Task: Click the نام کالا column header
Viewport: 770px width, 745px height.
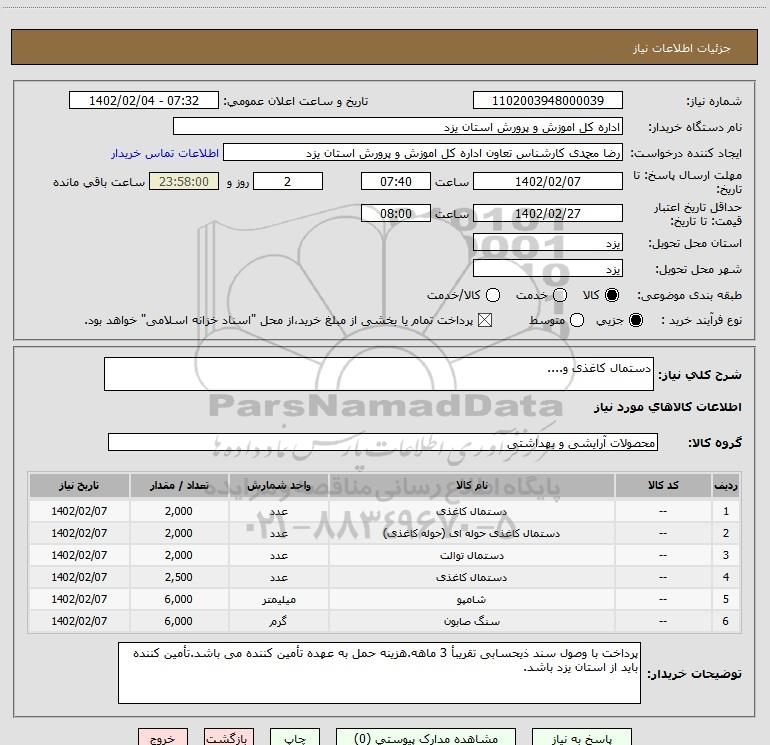Action: pos(471,486)
